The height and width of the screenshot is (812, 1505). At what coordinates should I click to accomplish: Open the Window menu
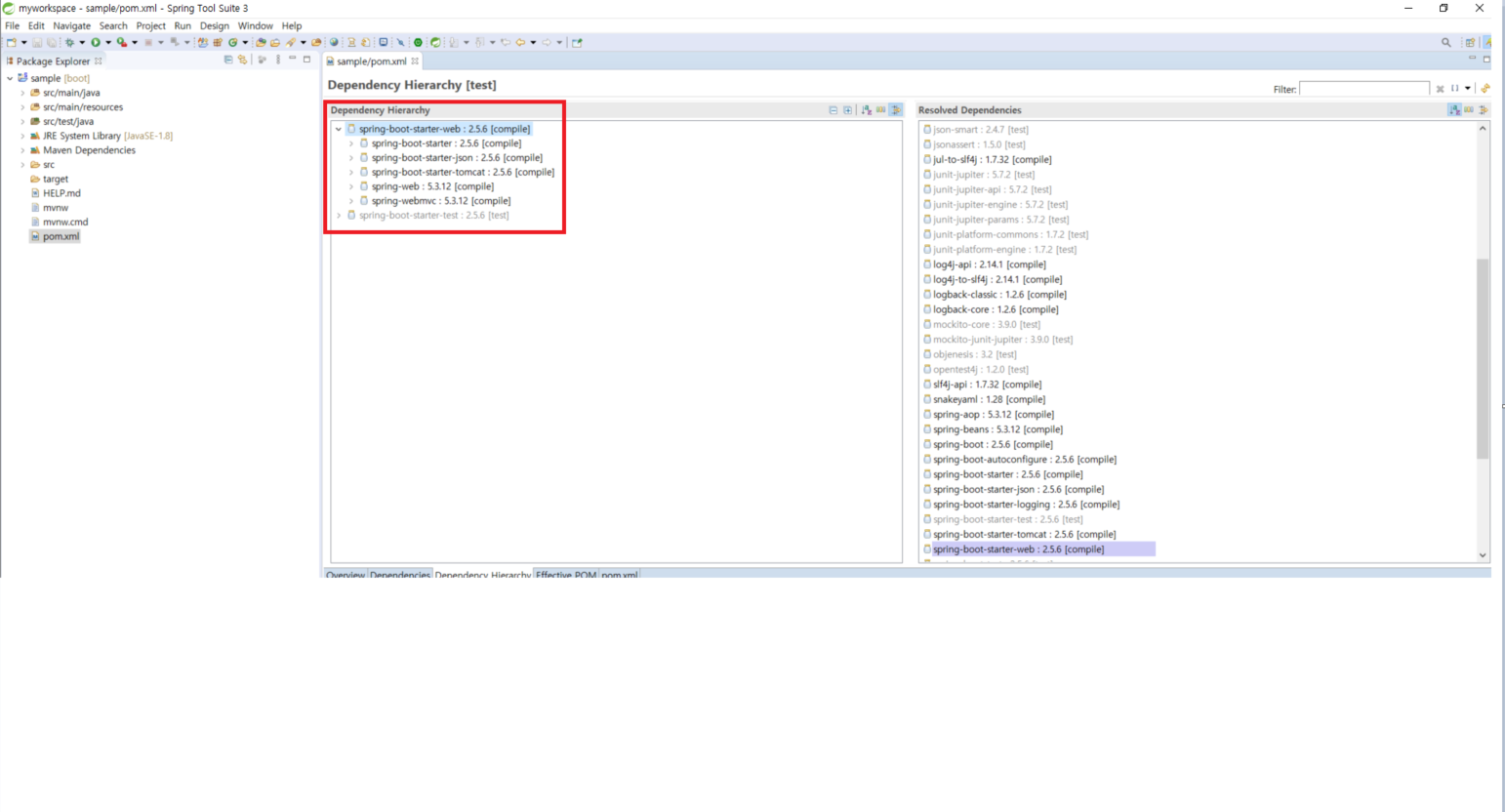point(255,25)
